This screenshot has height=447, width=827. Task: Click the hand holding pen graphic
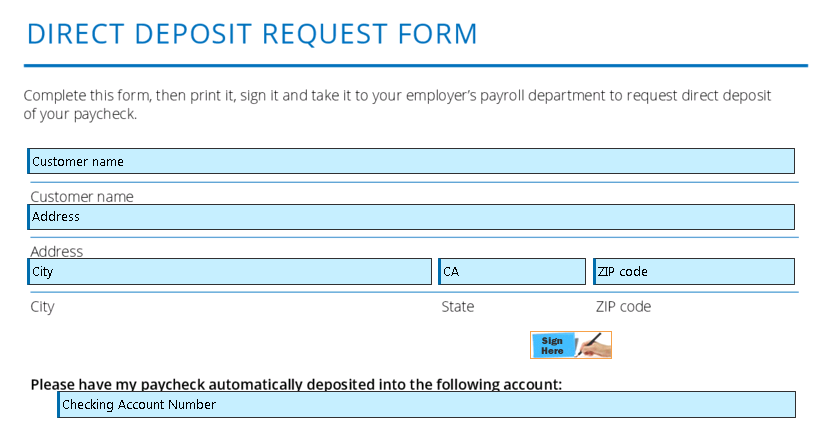pos(593,345)
